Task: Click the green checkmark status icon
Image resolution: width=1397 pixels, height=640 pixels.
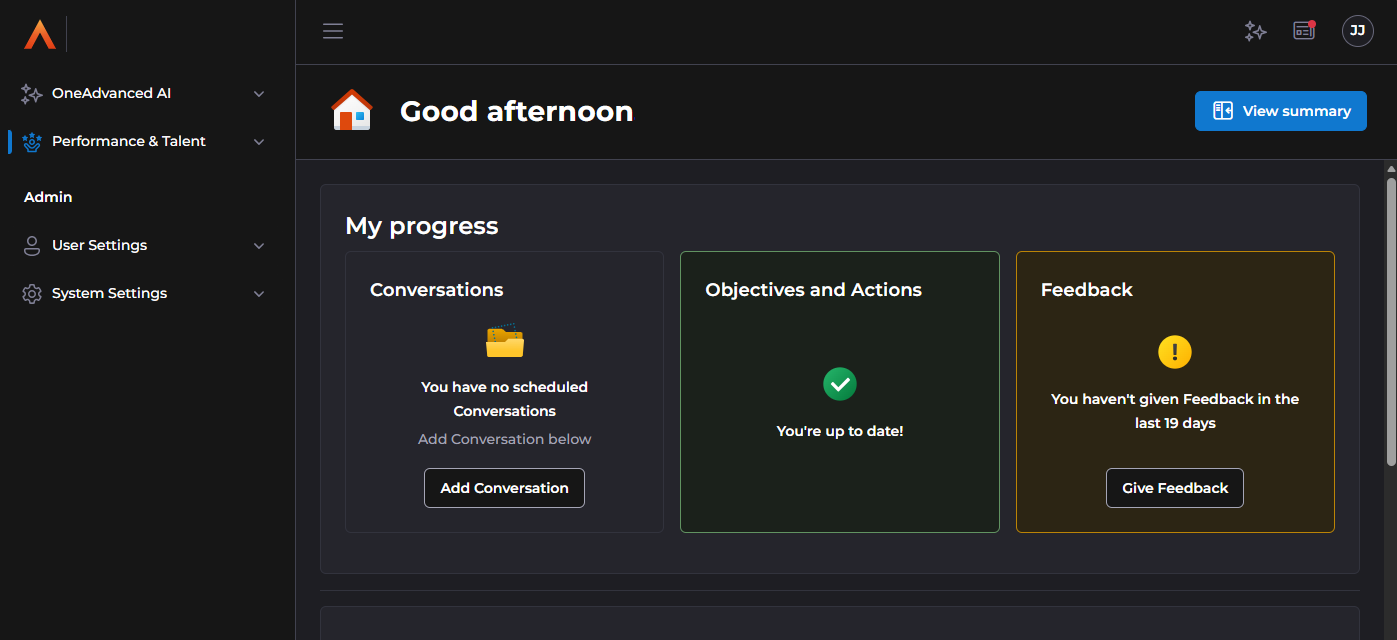Action: [x=840, y=383]
